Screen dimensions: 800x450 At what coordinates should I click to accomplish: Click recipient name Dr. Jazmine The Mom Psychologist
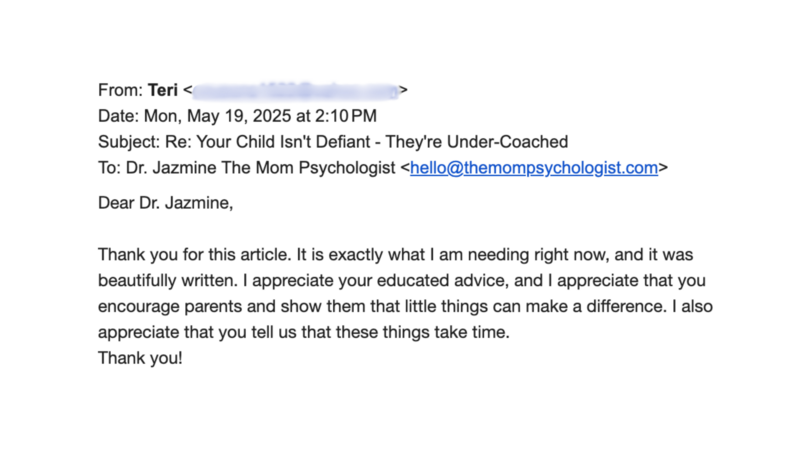point(260,168)
